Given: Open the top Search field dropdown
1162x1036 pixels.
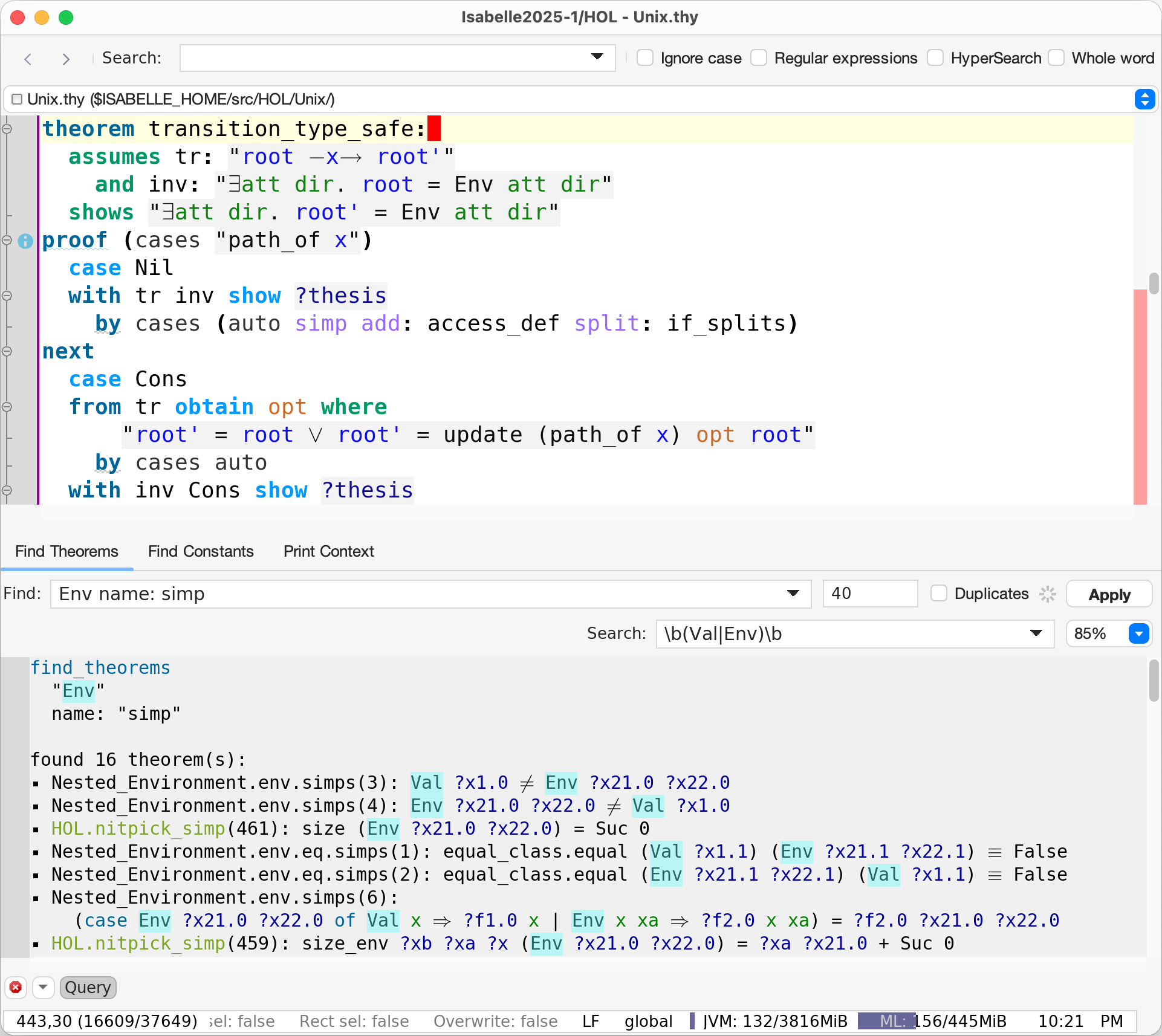Looking at the screenshot, I should 597,57.
